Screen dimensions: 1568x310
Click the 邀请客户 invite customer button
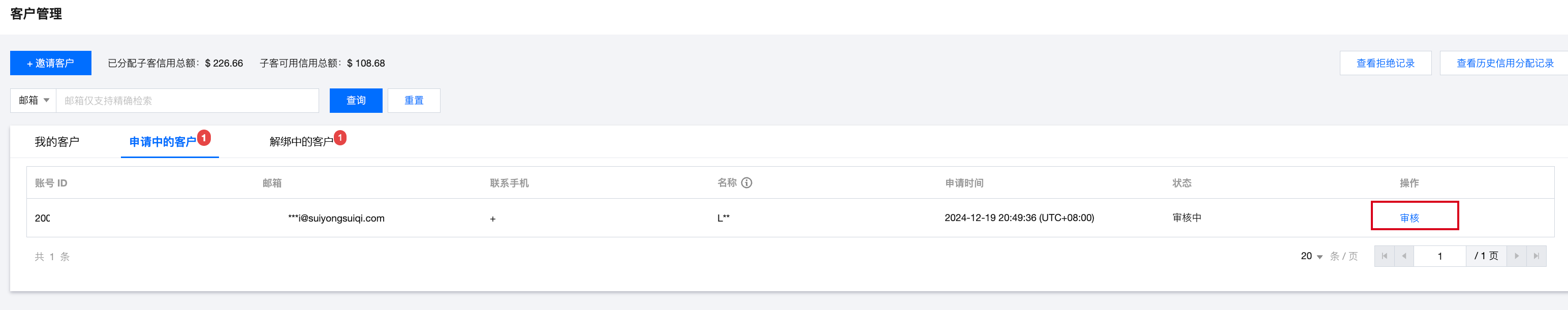pos(50,64)
